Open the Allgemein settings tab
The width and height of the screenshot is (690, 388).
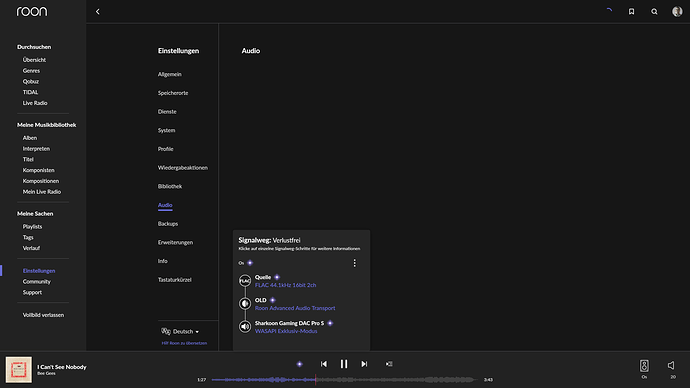coord(169,74)
